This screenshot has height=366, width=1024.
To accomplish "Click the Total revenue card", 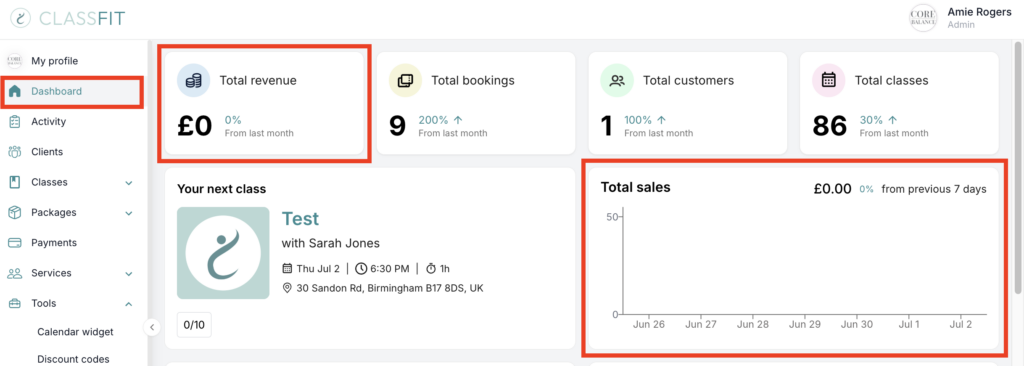I will [264, 103].
